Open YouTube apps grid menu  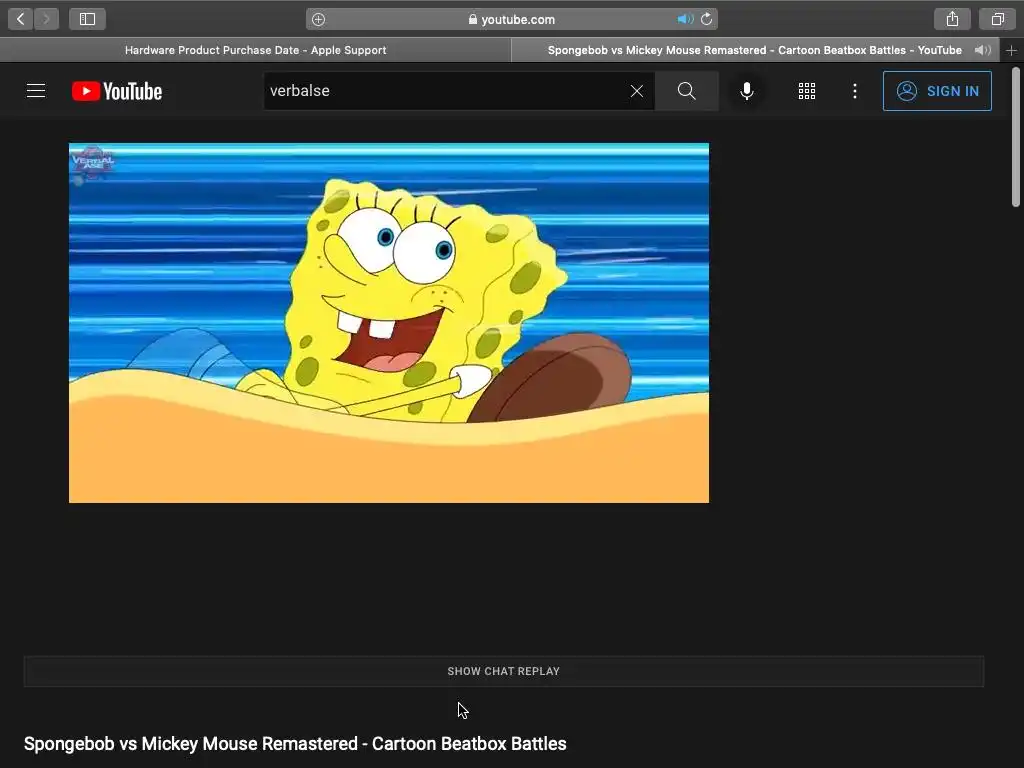[807, 91]
